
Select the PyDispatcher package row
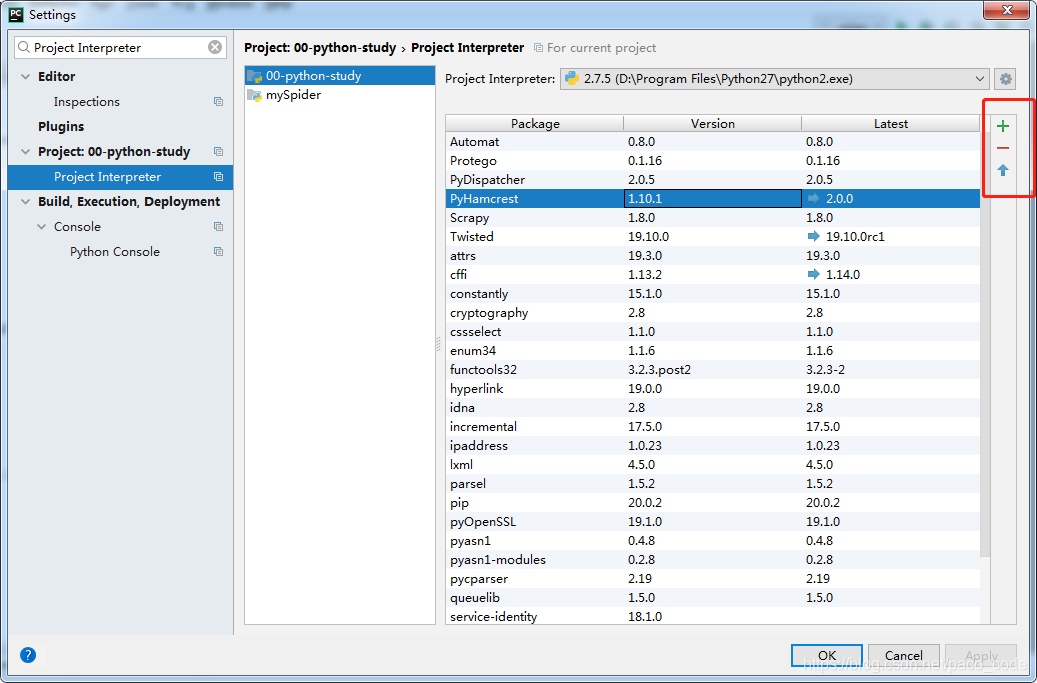712,180
